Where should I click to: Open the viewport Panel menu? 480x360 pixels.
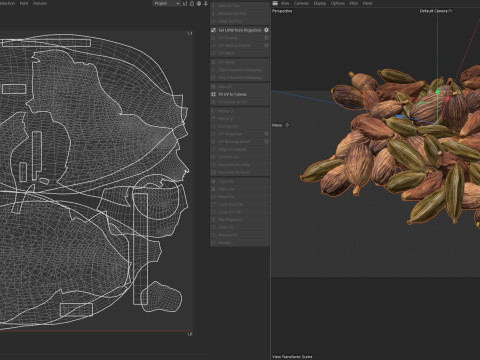367,3
